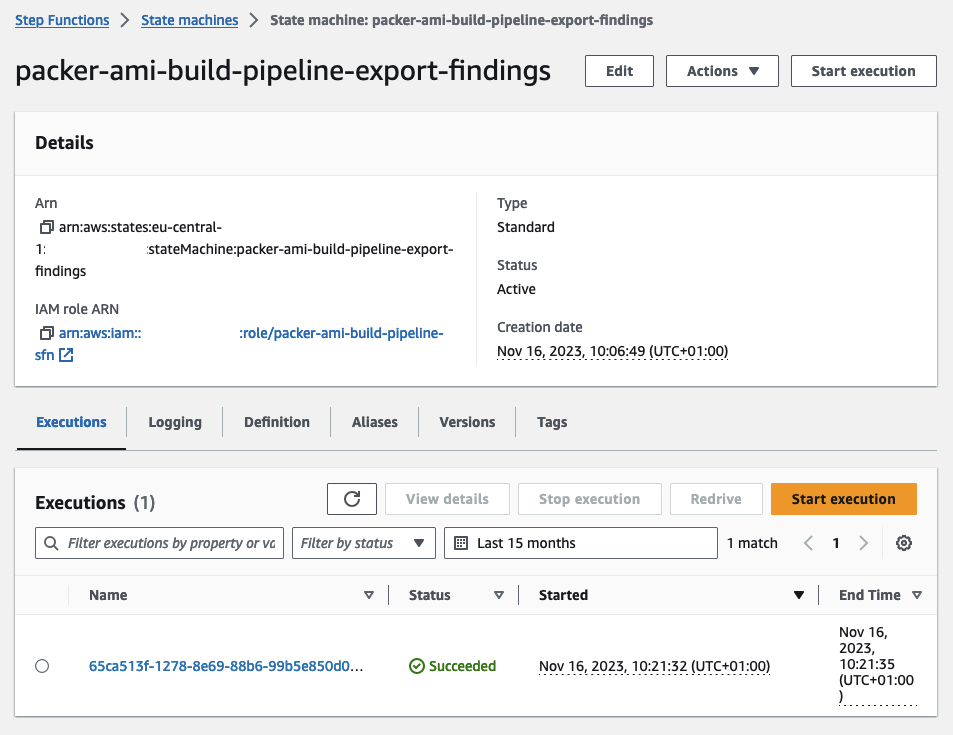The height and width of the screenshot is (735, 953).
Task: Click the previous page arrow
Action: pyautogui.click(x=808, y=542)
